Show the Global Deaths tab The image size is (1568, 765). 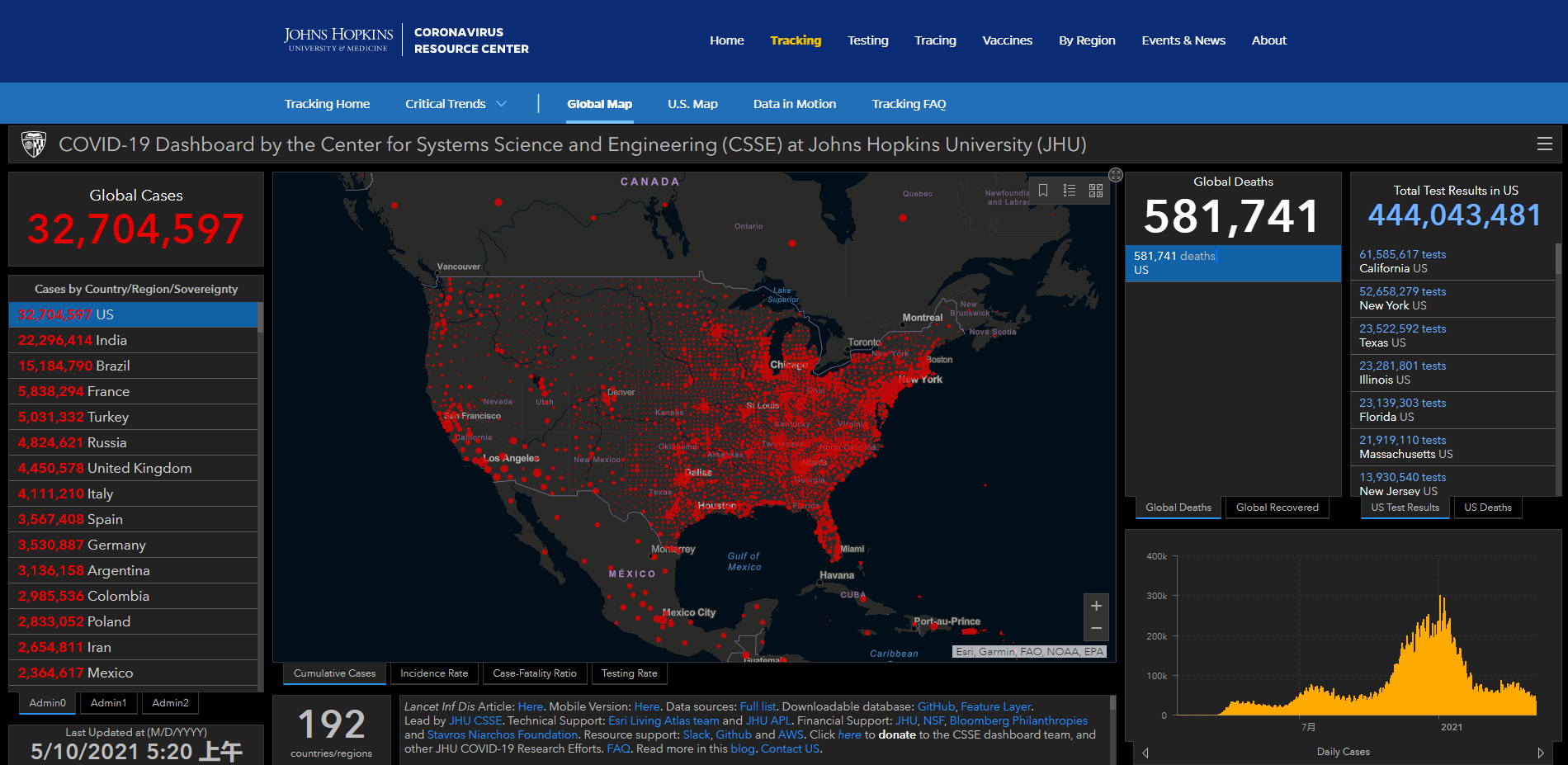[x=1178, y=508]
